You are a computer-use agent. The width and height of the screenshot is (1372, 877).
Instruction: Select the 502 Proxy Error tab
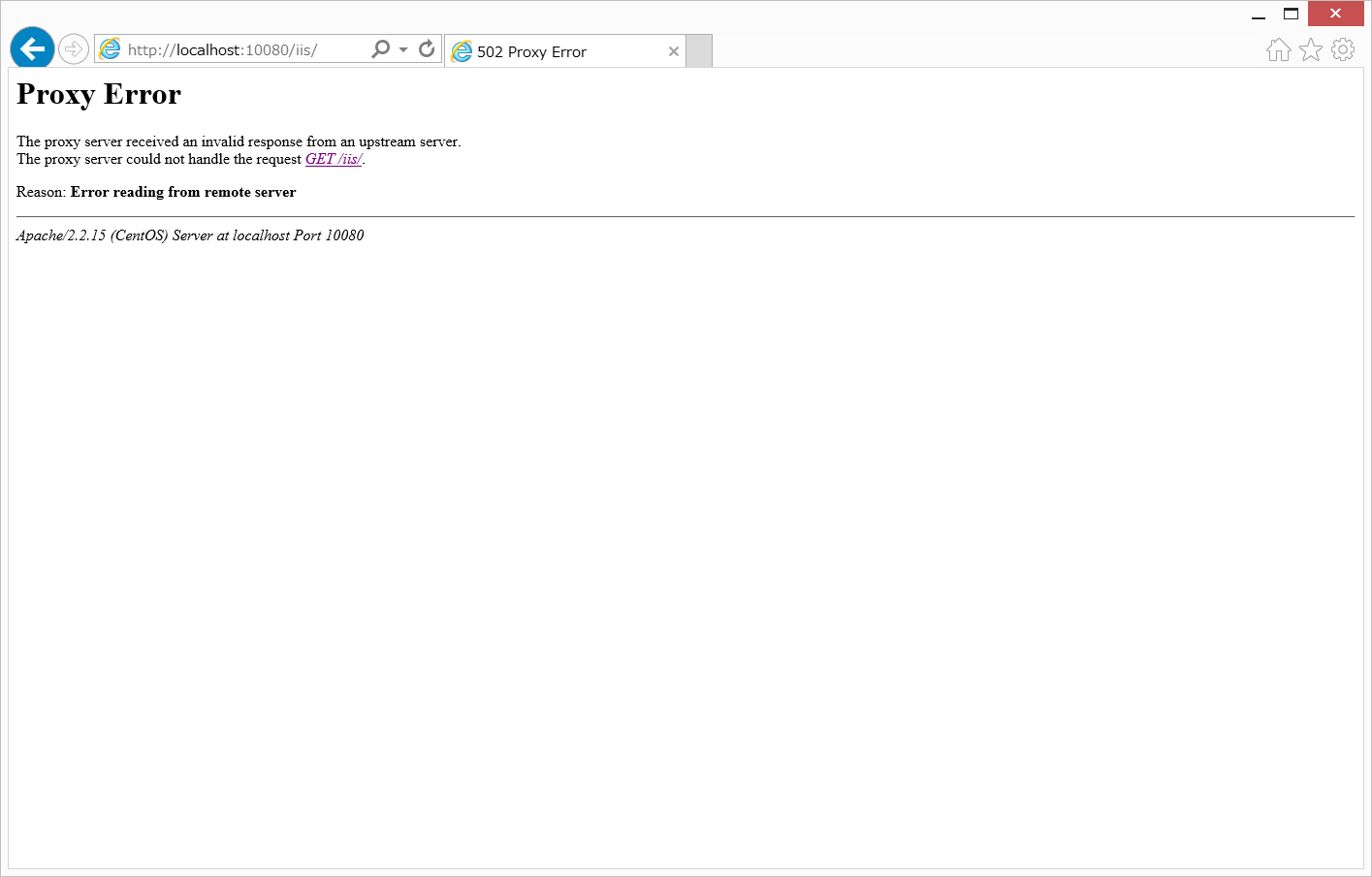(x=543, y=51)
